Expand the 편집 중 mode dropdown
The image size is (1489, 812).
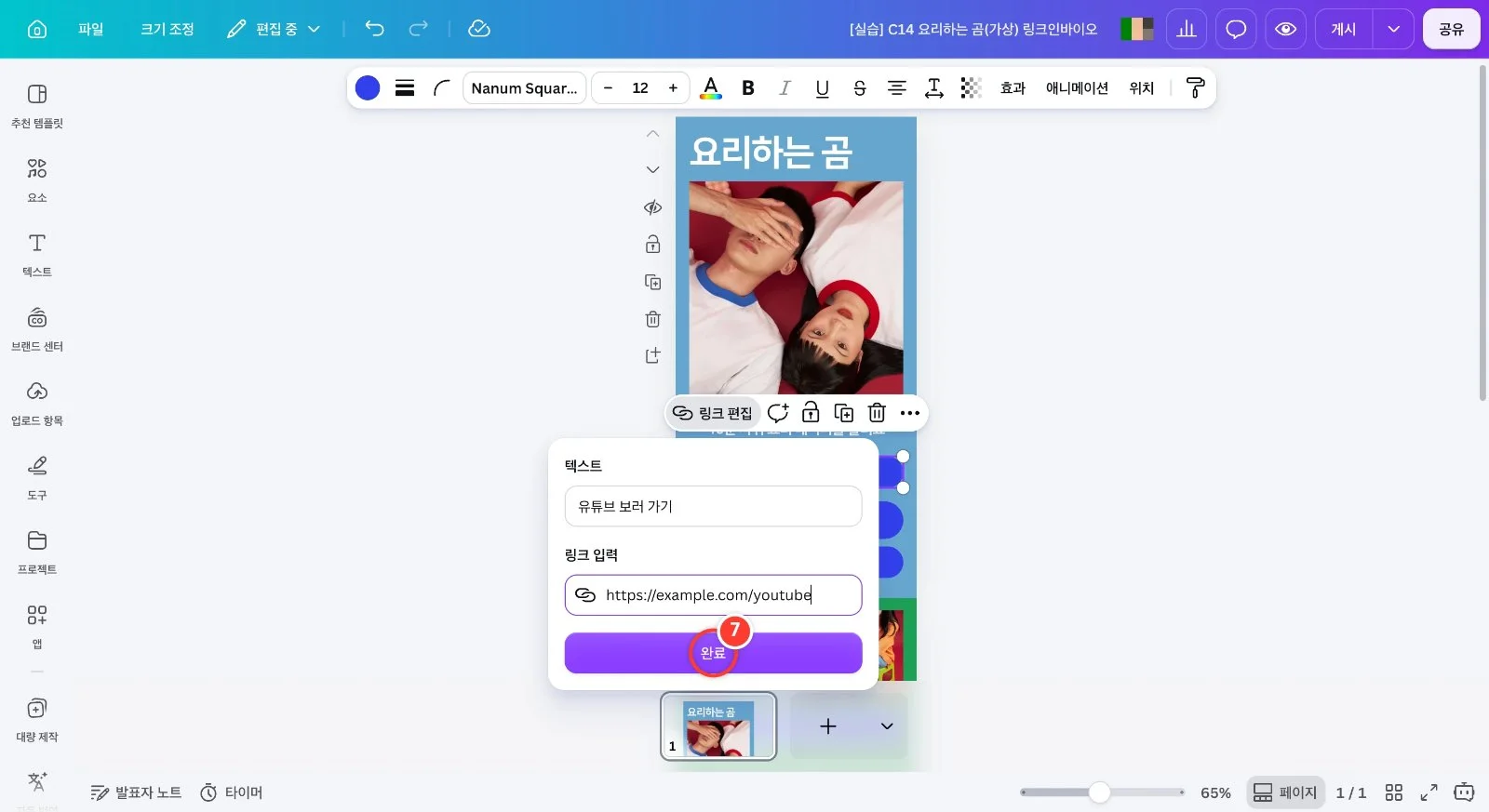(274, 29)
